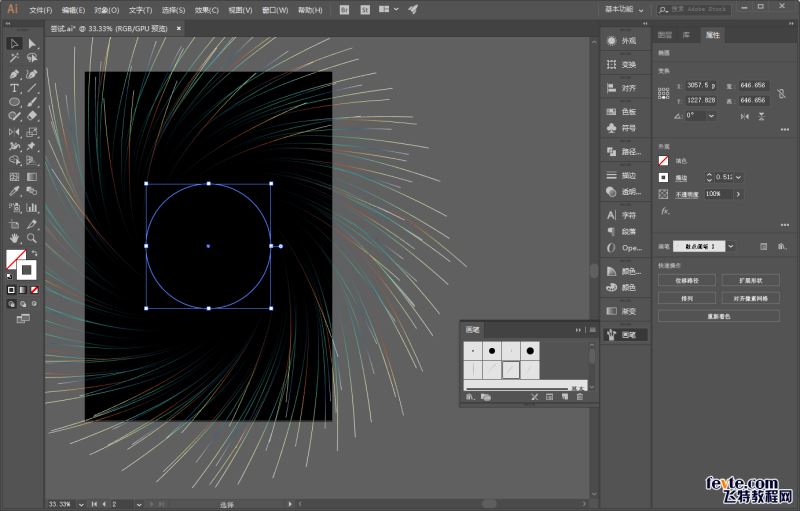800x511 pixels.
Task: Select the Type tool
Action: 14,88
